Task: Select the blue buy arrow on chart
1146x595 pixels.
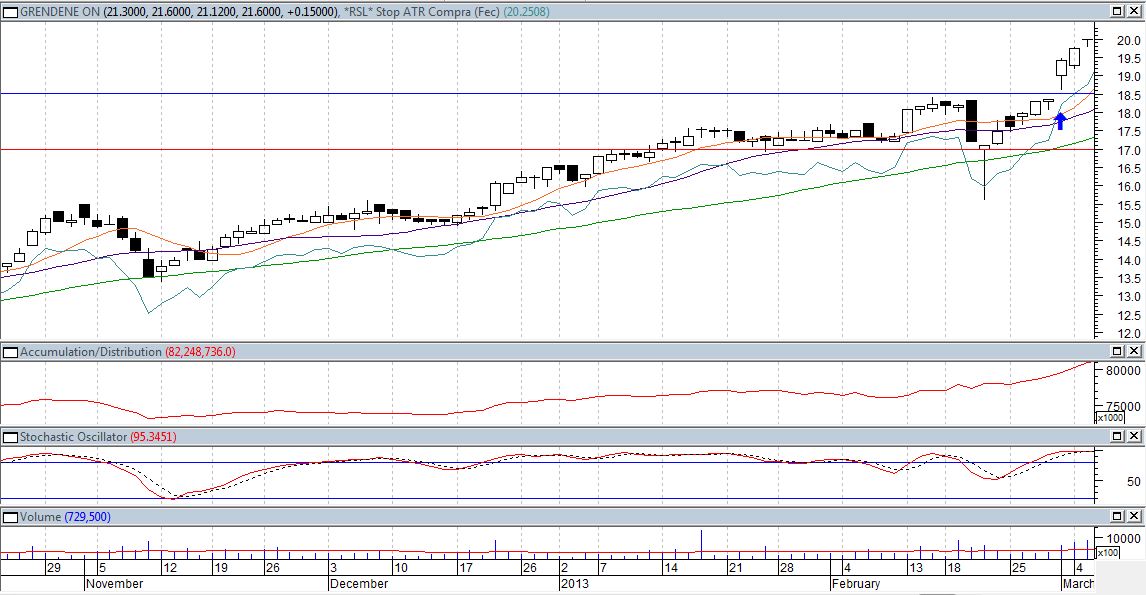Action: point(1060,121)
